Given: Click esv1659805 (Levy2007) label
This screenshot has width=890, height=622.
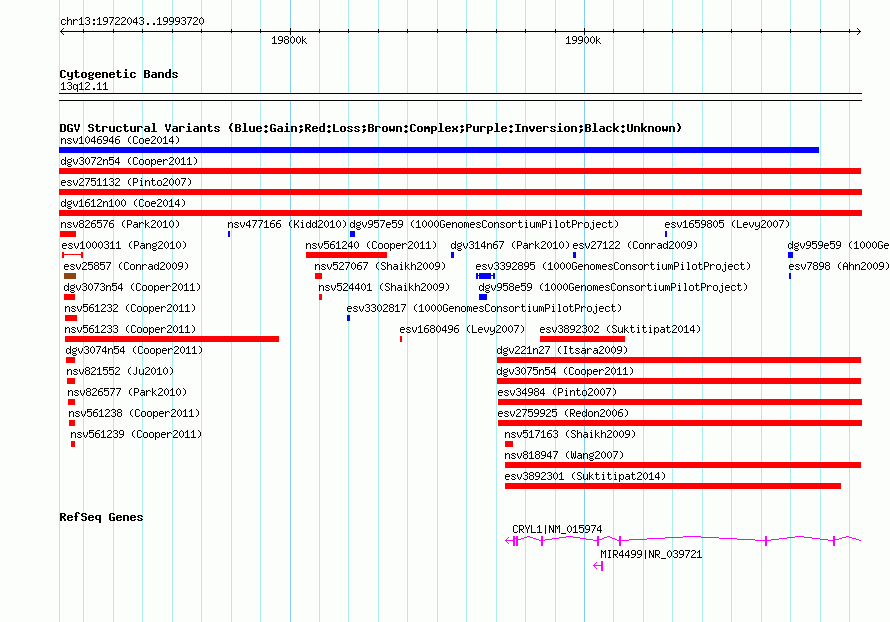Looking at the screenshot, I should (727, 224).
